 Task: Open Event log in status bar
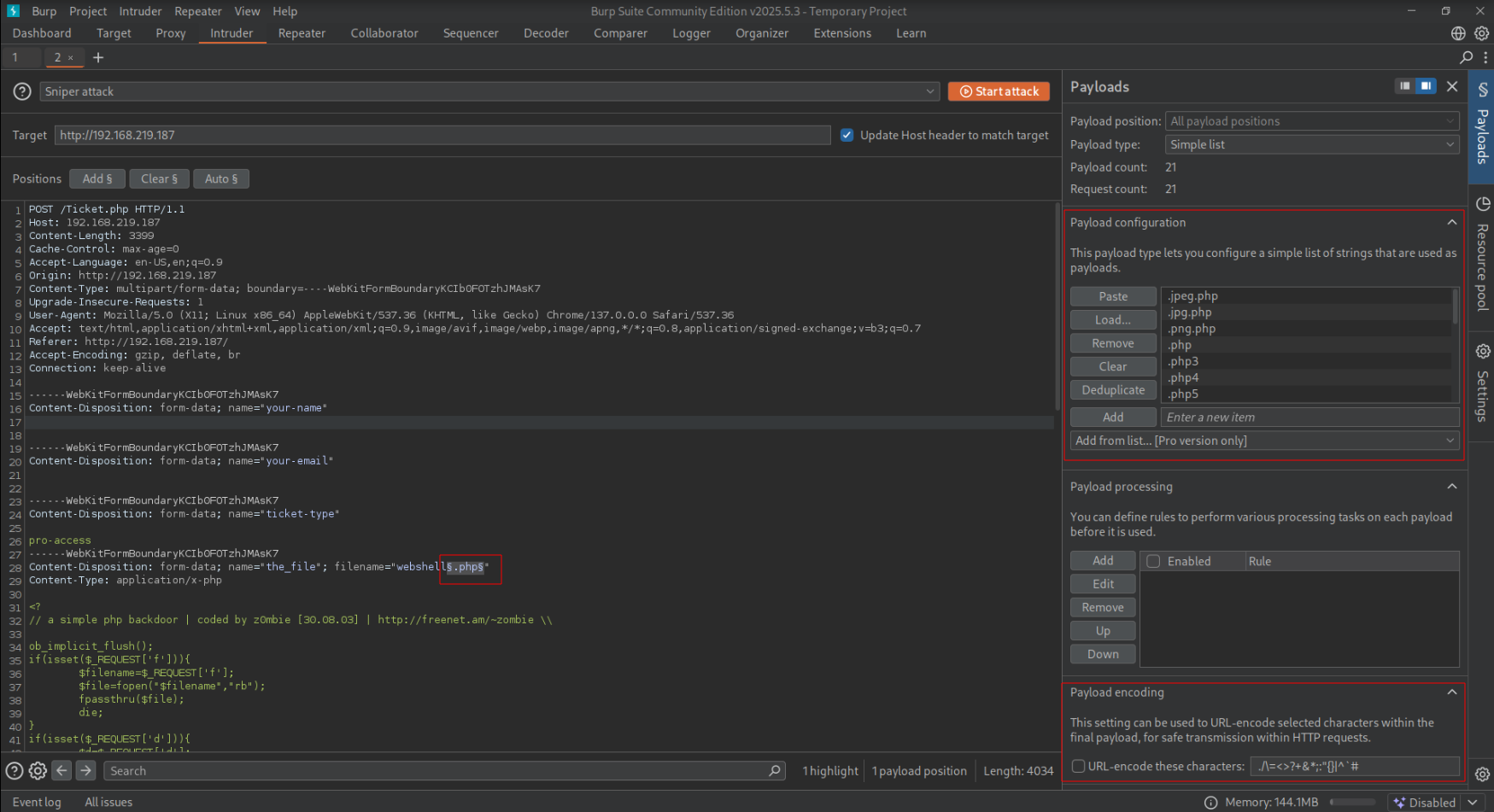pyautogui.click(x=37, y=802)
